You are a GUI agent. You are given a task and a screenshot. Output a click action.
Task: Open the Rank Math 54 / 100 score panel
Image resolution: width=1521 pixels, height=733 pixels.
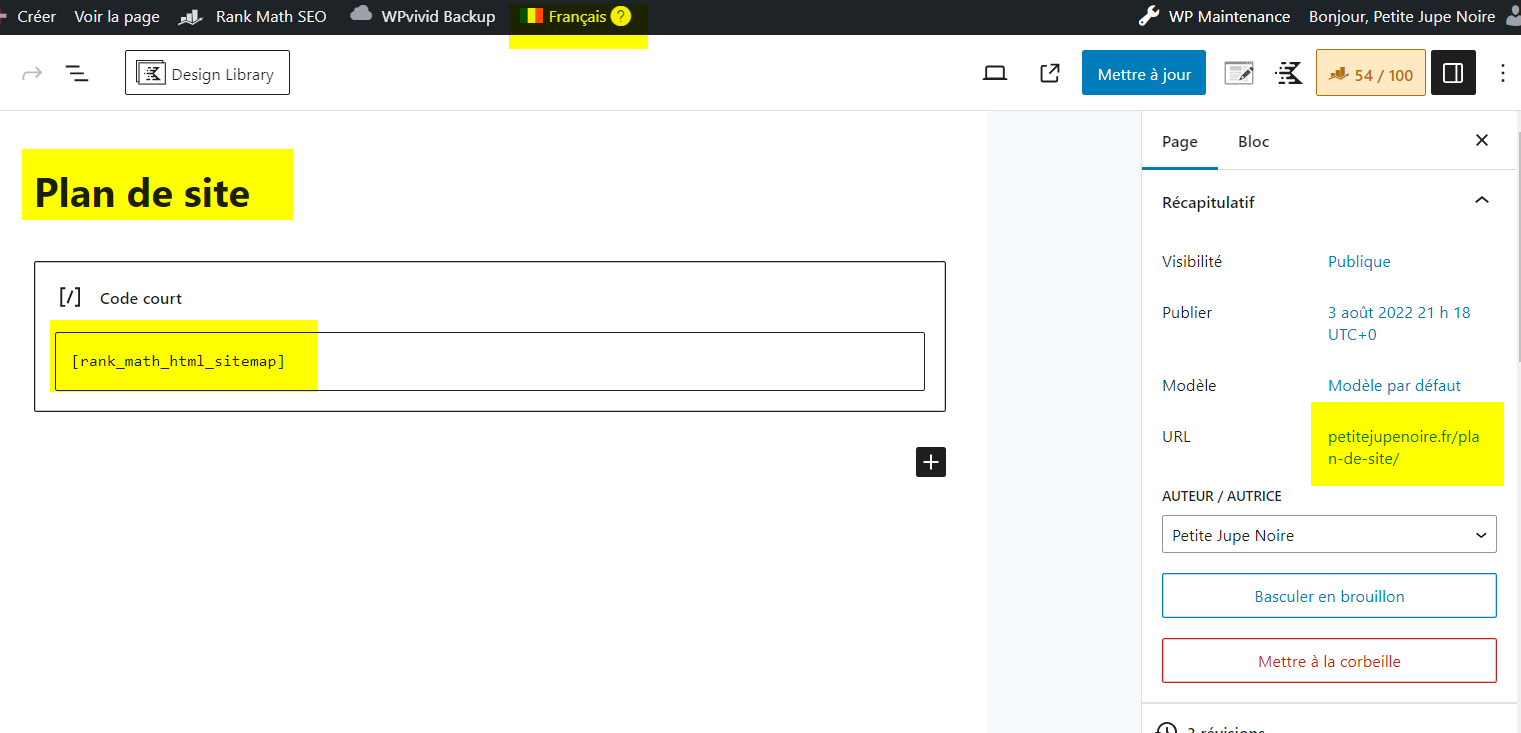pyautogui.click(x=1371, y=74)
